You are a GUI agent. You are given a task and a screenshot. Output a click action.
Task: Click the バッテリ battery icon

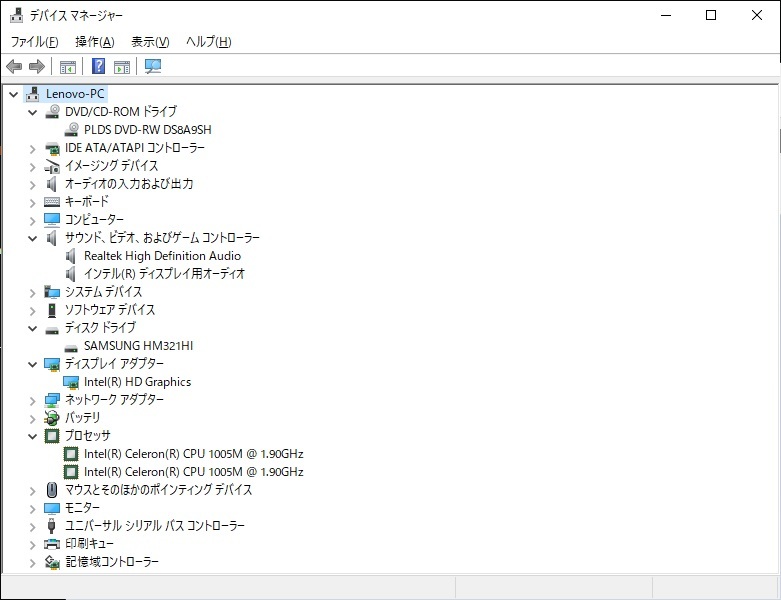(x=52, y=418)
